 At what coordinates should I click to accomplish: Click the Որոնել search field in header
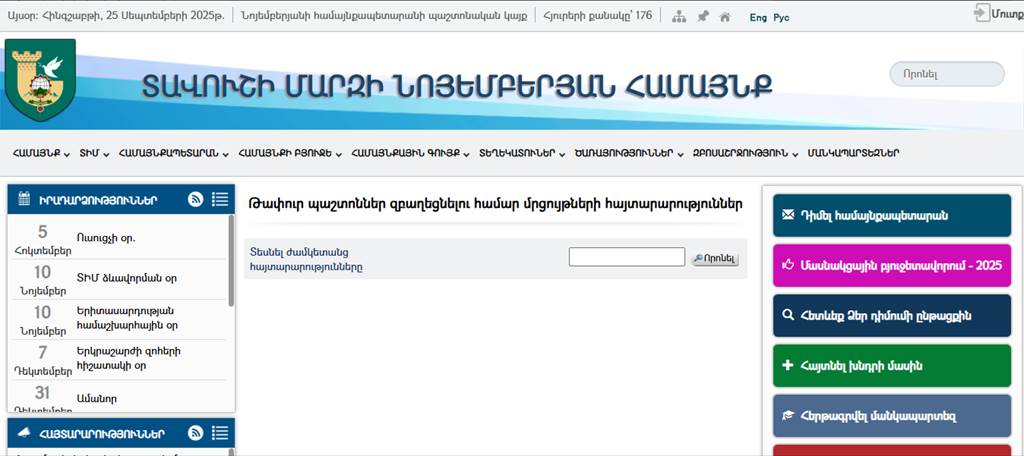(x=946, y=74)
